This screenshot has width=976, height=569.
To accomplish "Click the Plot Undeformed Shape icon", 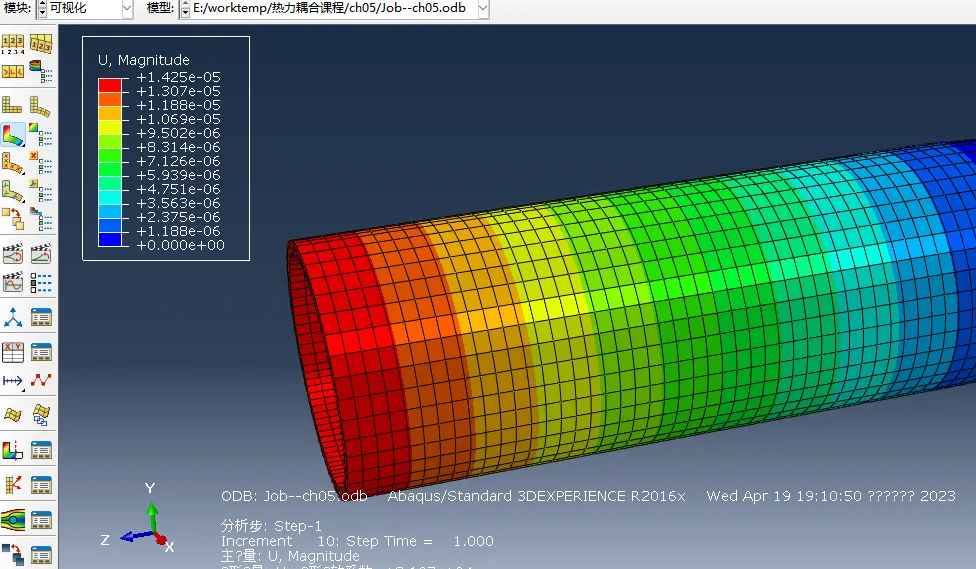I will coord(13,105).
